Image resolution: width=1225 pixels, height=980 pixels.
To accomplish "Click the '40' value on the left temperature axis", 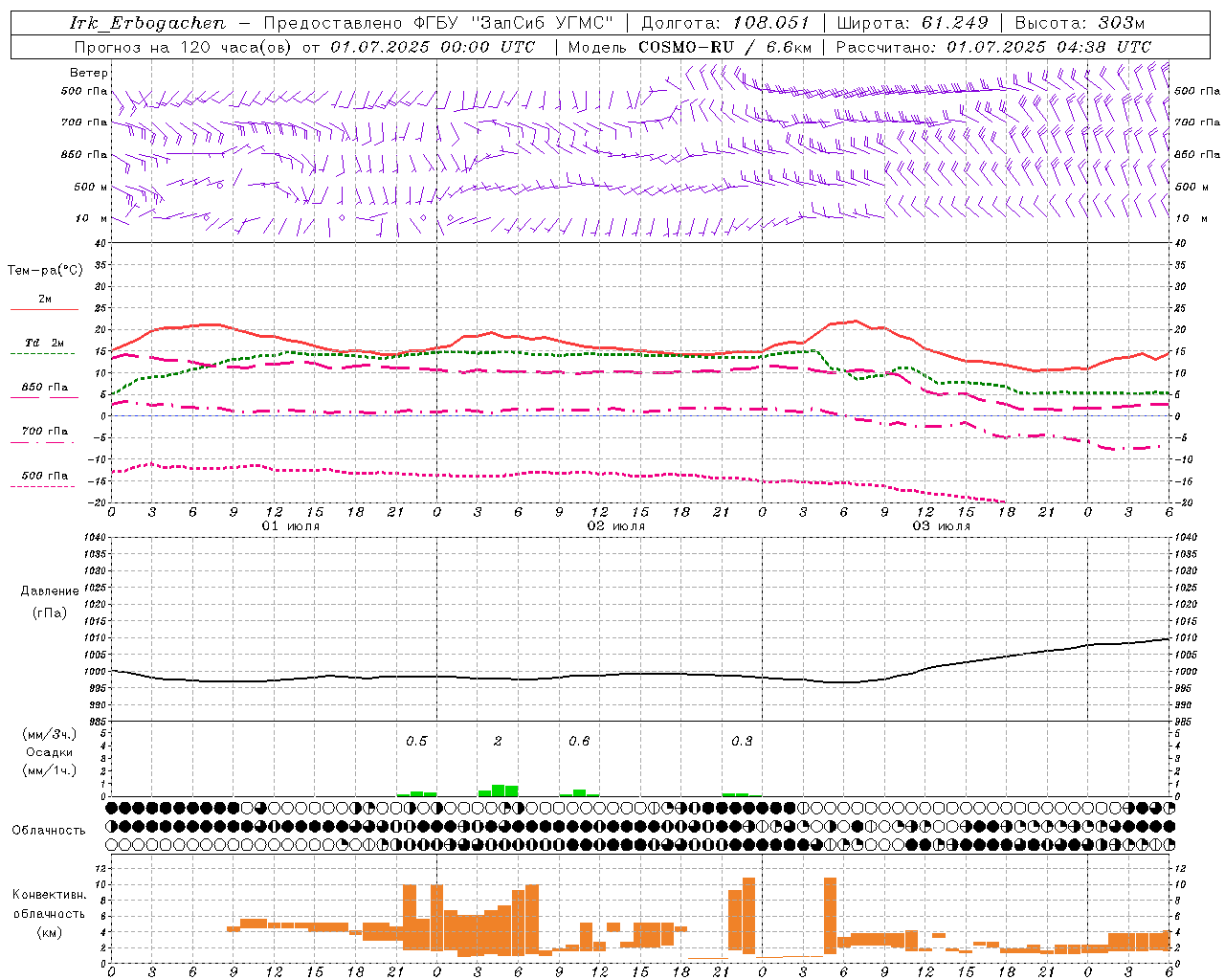I will point(101,243).
